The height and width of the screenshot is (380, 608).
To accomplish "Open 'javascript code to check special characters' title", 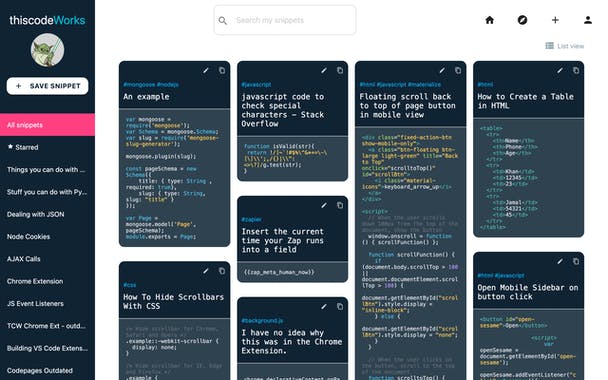I will pyautogui.click(x=283, y=110).
